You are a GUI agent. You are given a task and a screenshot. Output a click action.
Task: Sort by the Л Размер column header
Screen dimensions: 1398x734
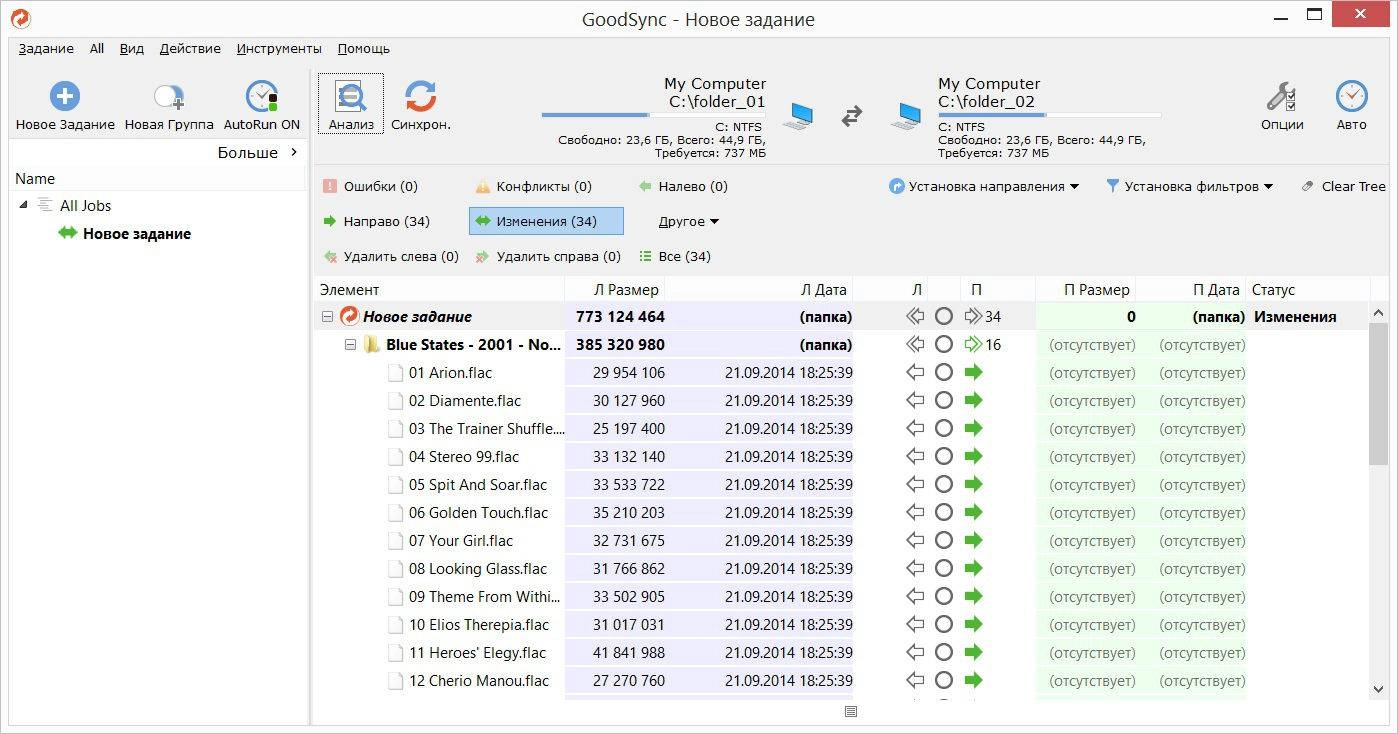pyautogui.click(x=615, y=290)
